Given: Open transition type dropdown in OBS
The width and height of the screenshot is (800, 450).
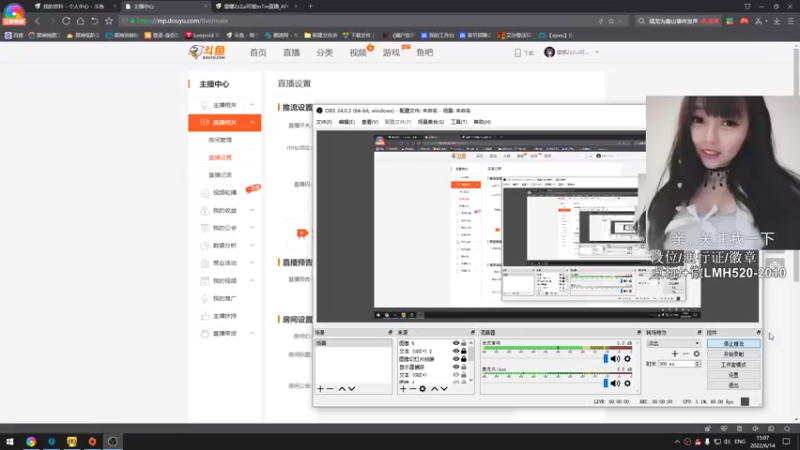Looking at the screenshot, I should [x=673, y=343].
